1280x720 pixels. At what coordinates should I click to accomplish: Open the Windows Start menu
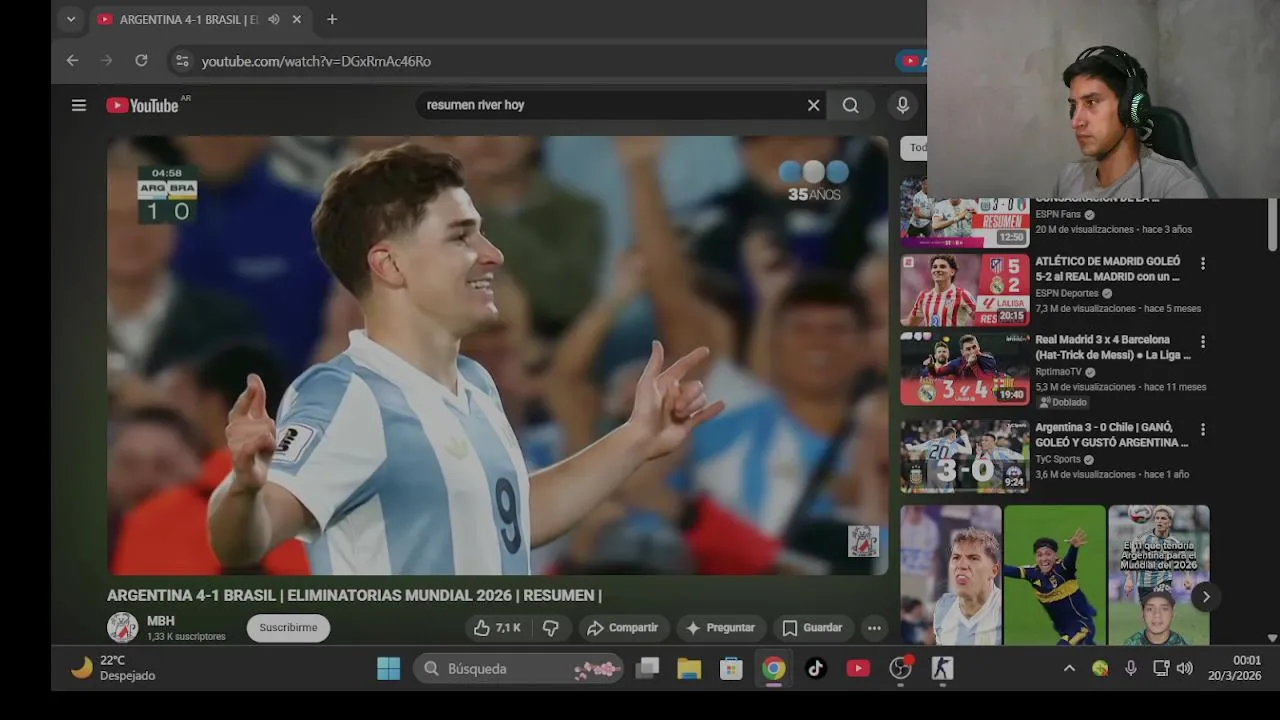pos(389,668)
